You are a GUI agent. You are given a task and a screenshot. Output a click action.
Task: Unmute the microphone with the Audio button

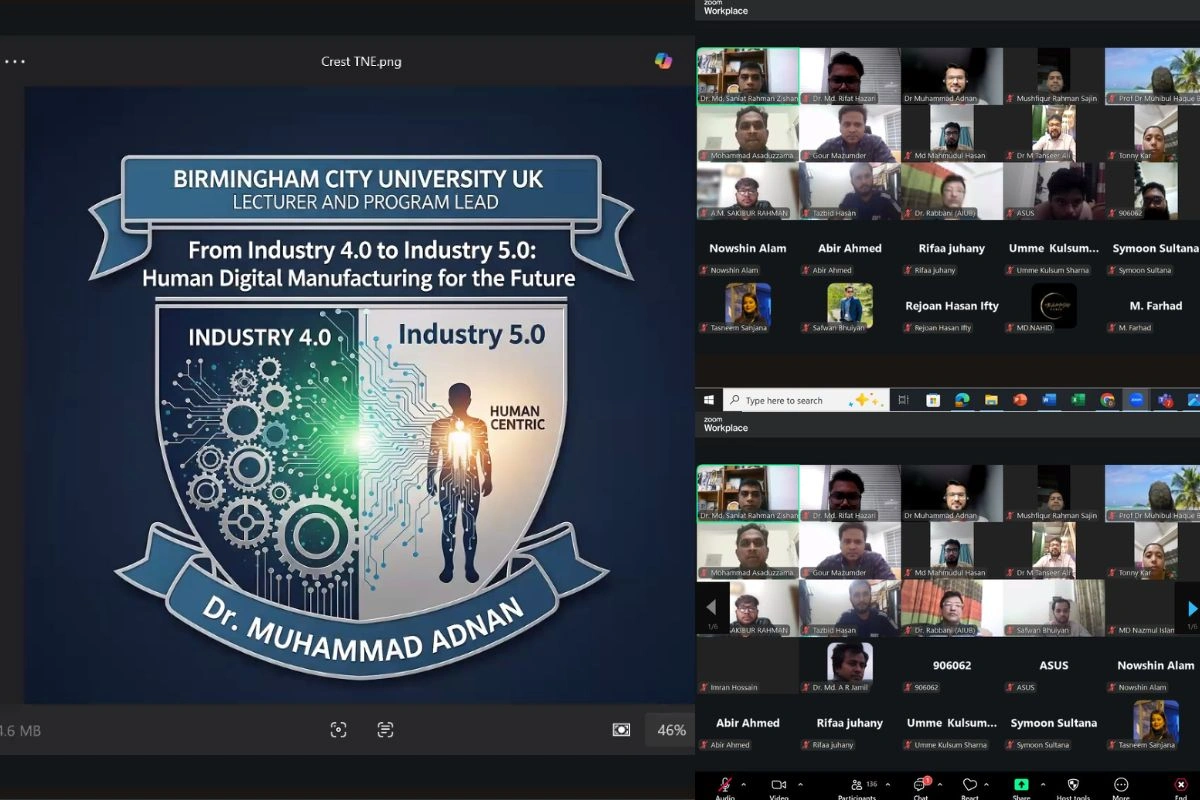click(724, 785)
